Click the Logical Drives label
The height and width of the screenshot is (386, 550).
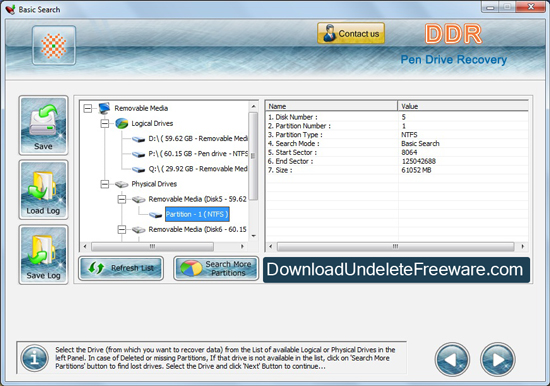tap(152, 124)
